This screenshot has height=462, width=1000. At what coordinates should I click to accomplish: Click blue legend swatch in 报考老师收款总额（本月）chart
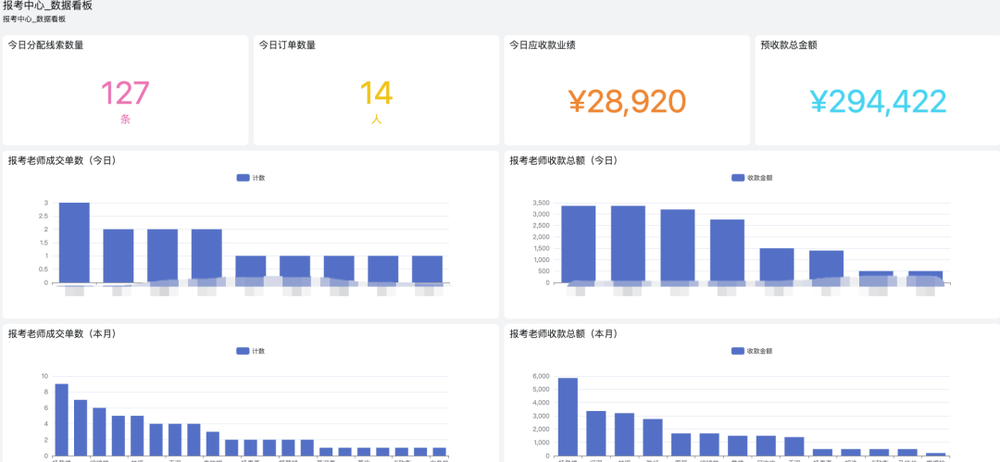point(738,351)
